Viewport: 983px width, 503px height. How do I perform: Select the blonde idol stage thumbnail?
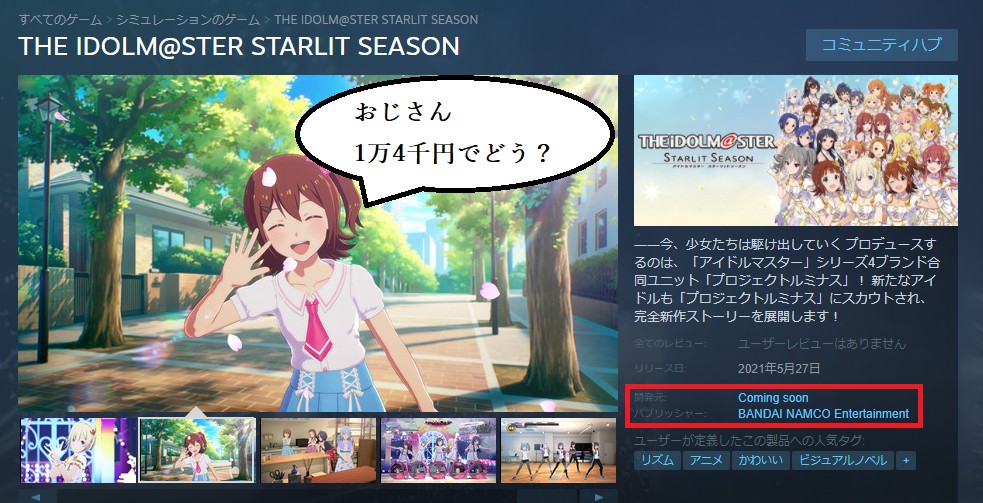click(78, 450)
